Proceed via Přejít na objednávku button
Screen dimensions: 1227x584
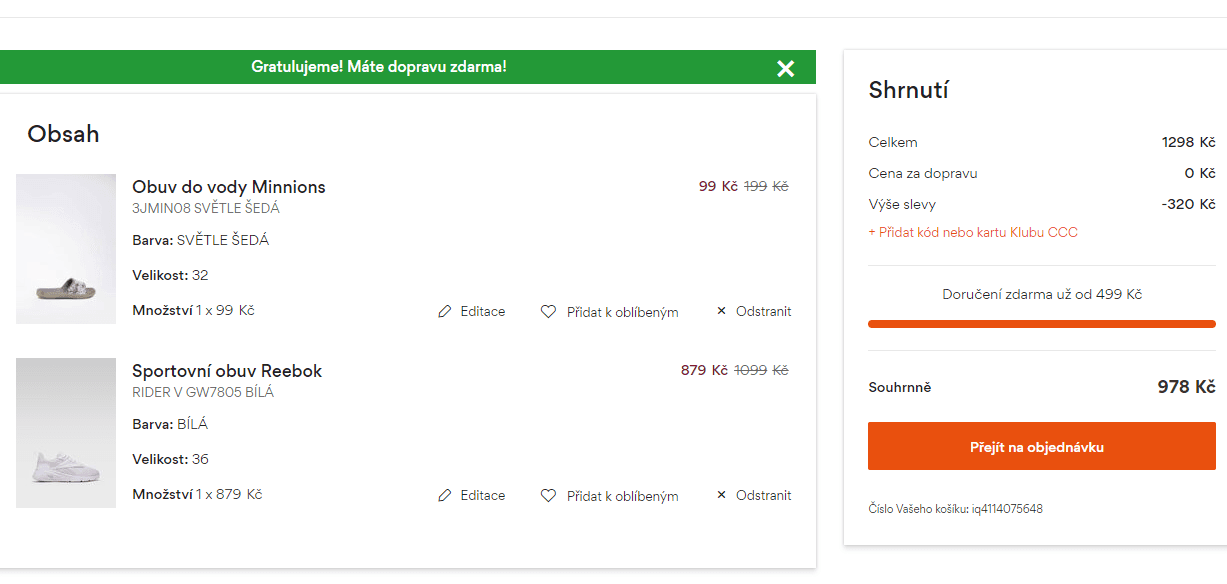click(x=1042, y=447)
